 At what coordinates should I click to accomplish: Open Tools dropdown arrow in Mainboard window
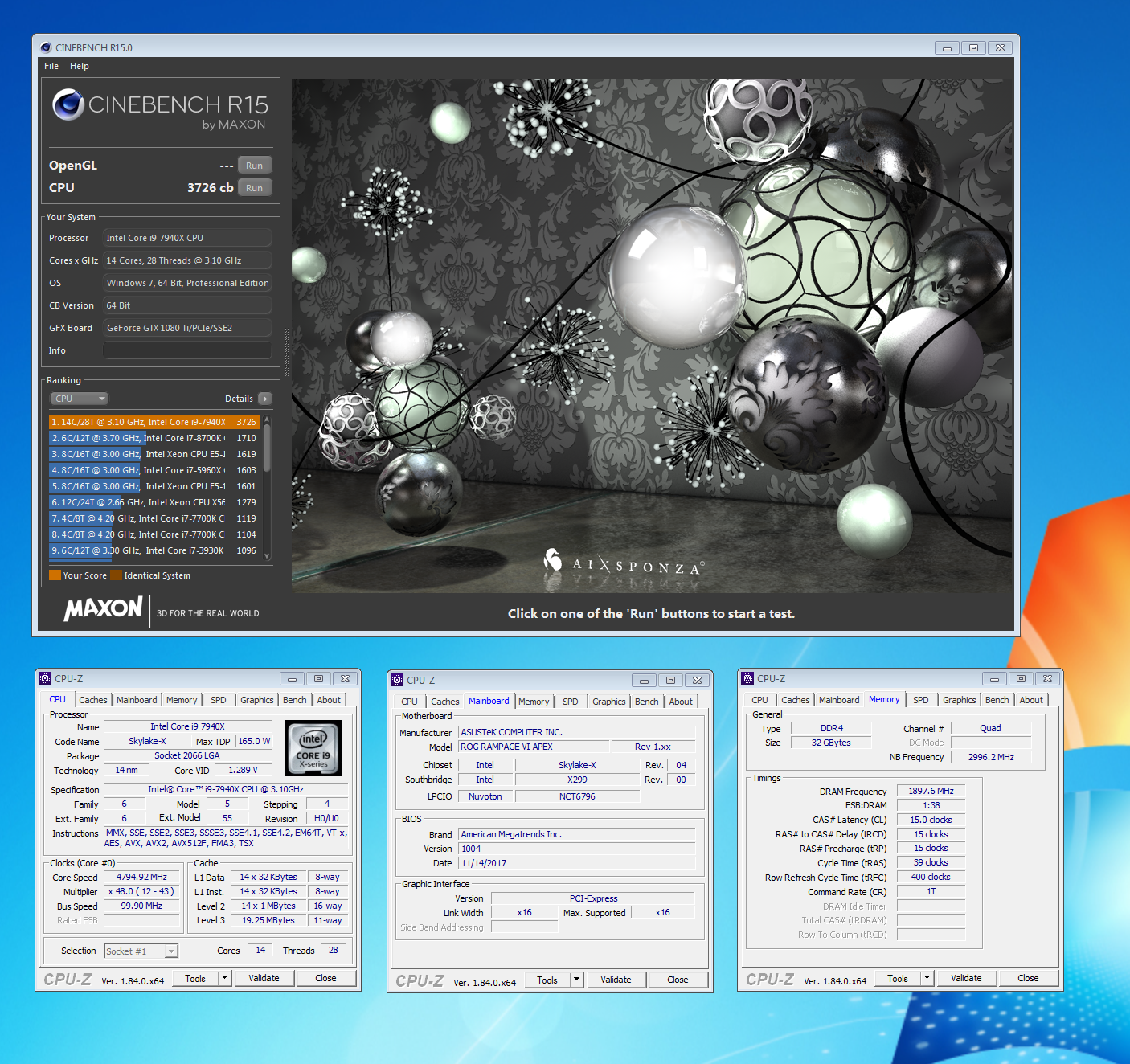[x=576, y=980]
